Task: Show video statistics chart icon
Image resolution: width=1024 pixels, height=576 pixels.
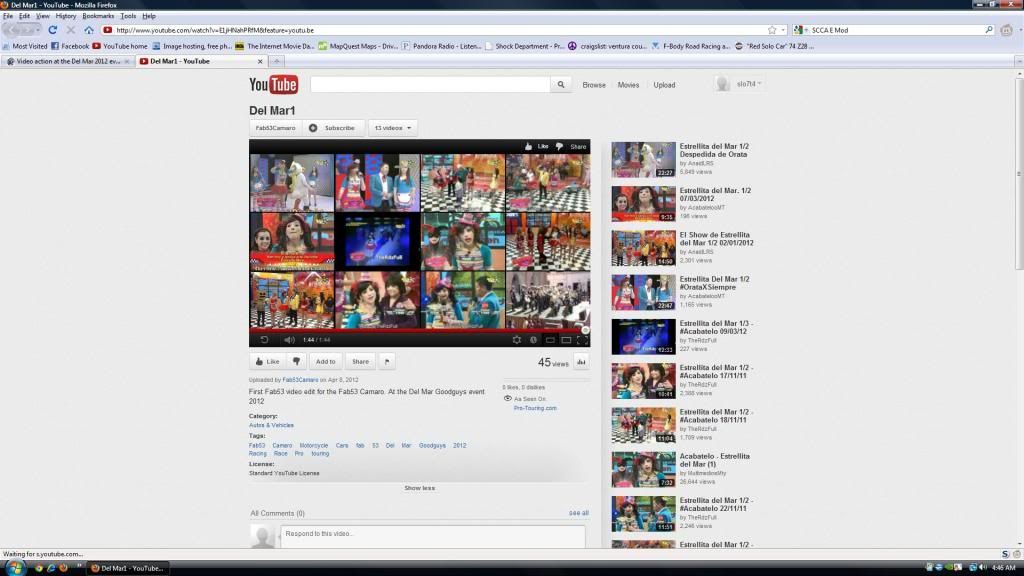Action: click(x=581, y=363)
